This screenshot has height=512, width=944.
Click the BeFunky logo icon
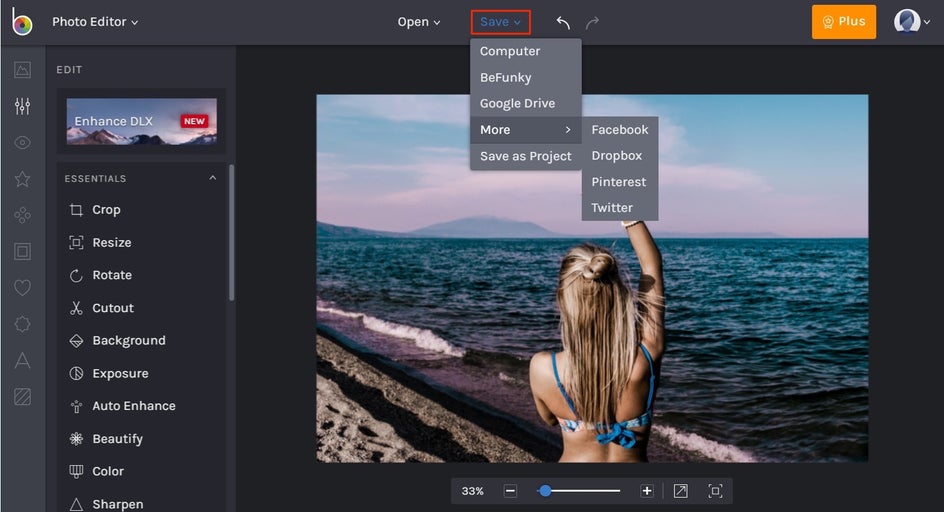coord(22,22)
